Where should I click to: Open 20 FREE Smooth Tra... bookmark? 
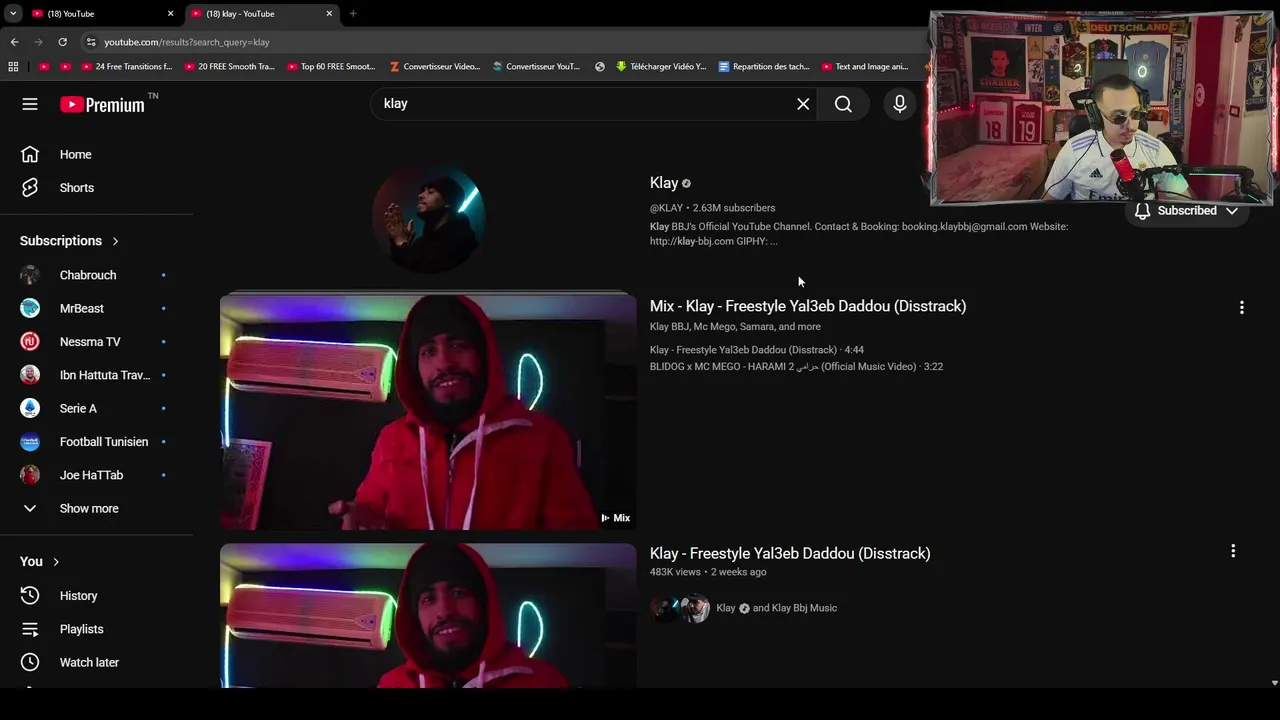pos(230,67)
